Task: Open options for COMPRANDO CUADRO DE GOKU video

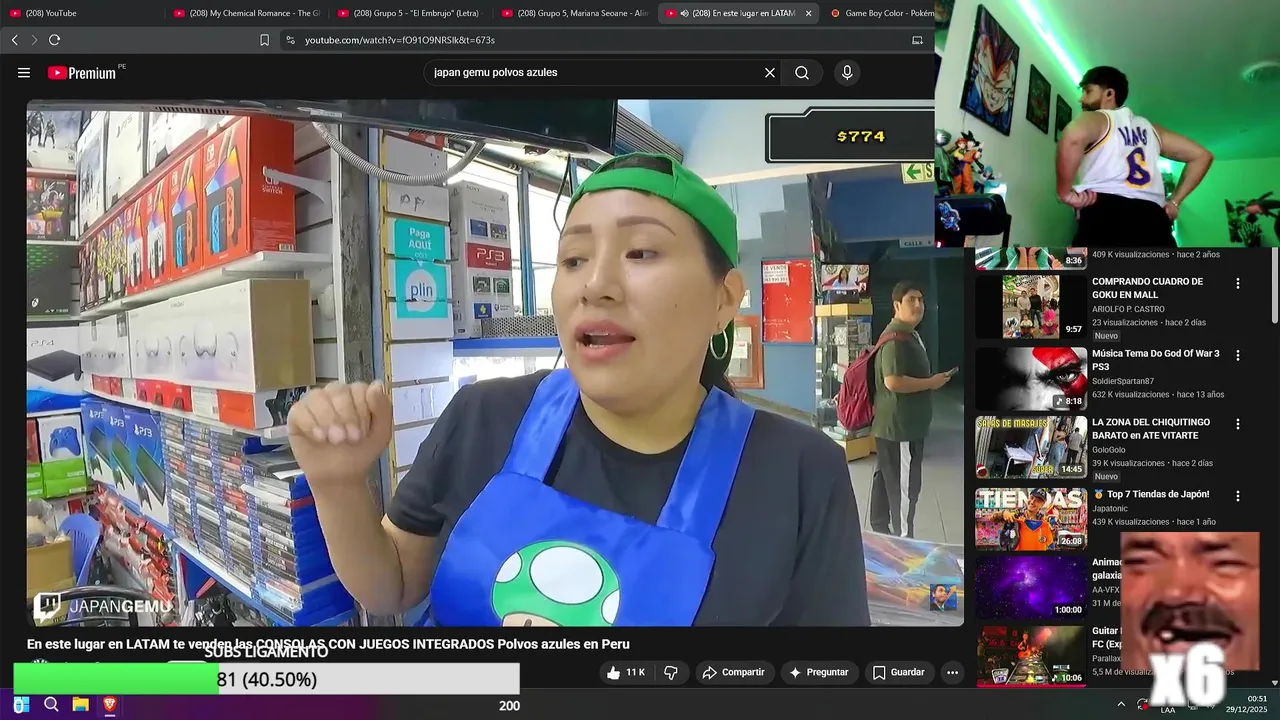Action: tap(1238, 284)
